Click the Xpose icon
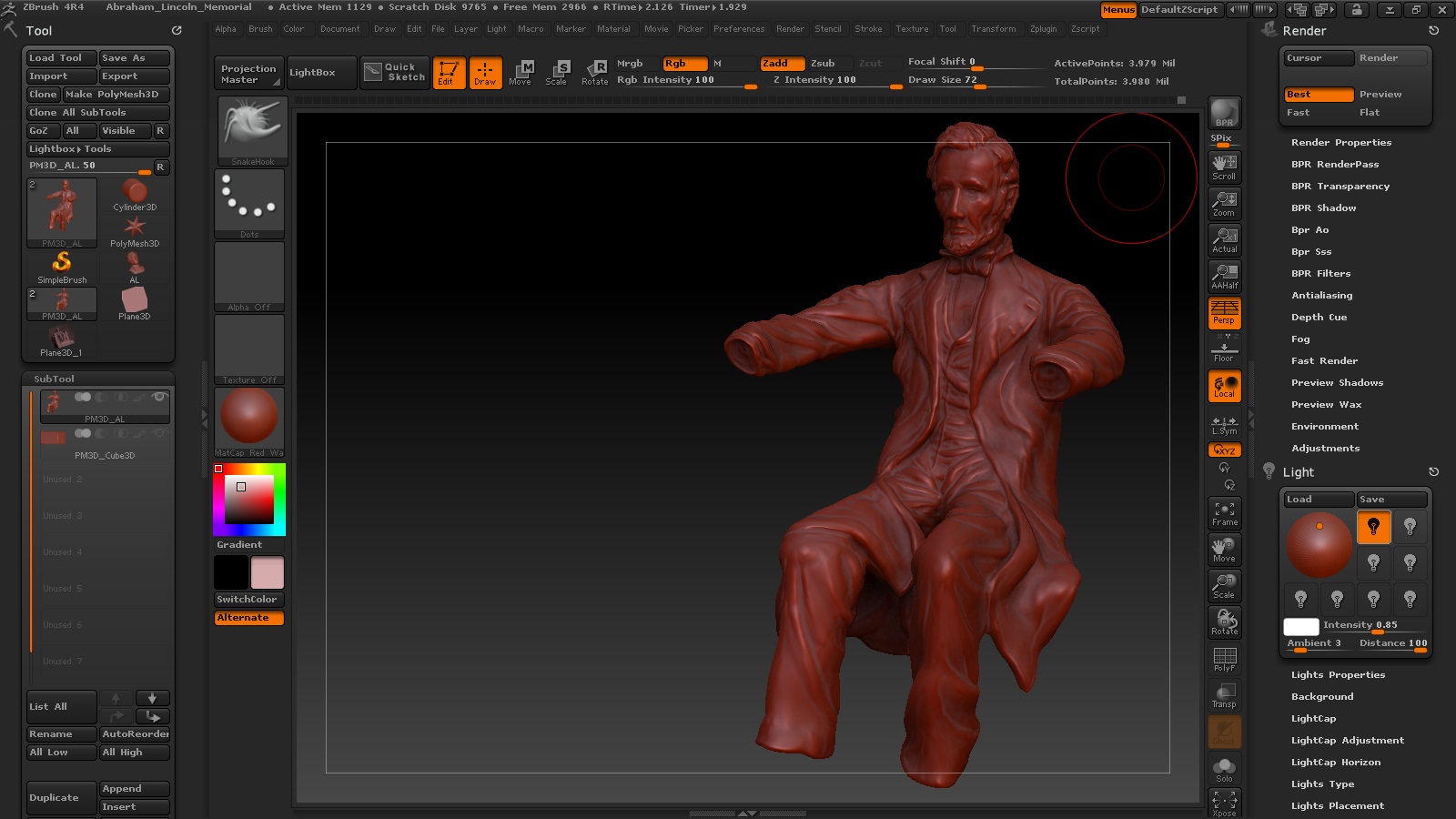1456x819 pixels. point(1224,804)
